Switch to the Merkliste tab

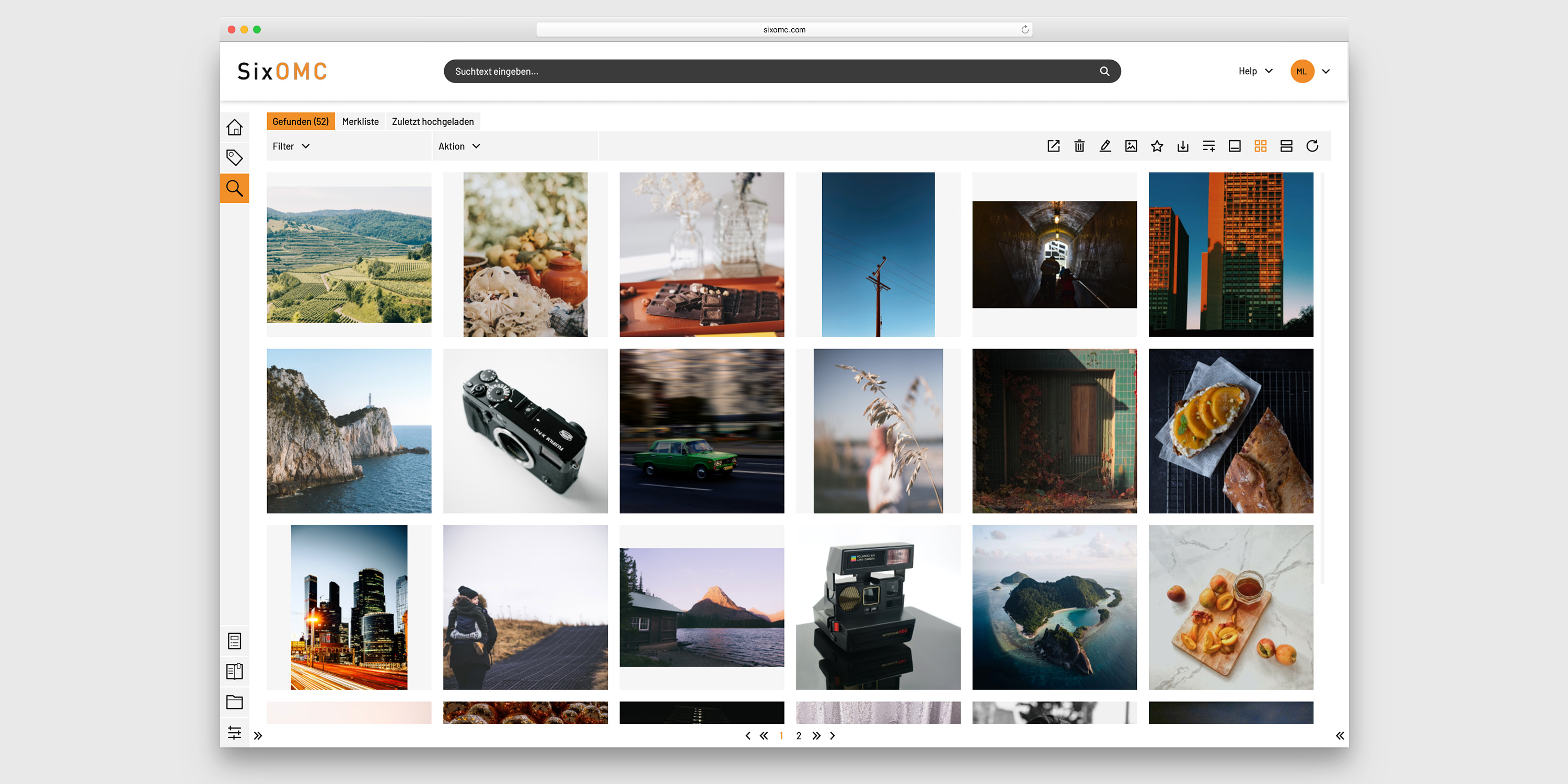coord(360,122)
